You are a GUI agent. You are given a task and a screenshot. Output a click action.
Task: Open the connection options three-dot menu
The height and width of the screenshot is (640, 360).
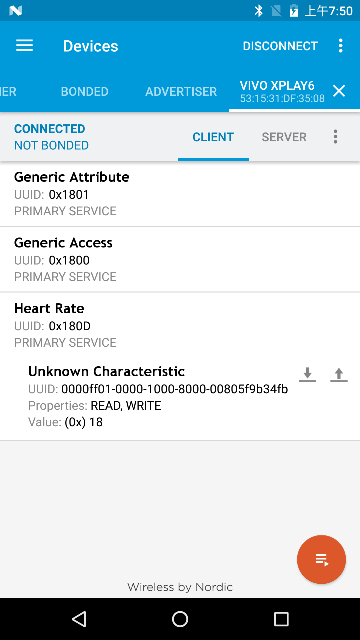click(x=335, y=137)
